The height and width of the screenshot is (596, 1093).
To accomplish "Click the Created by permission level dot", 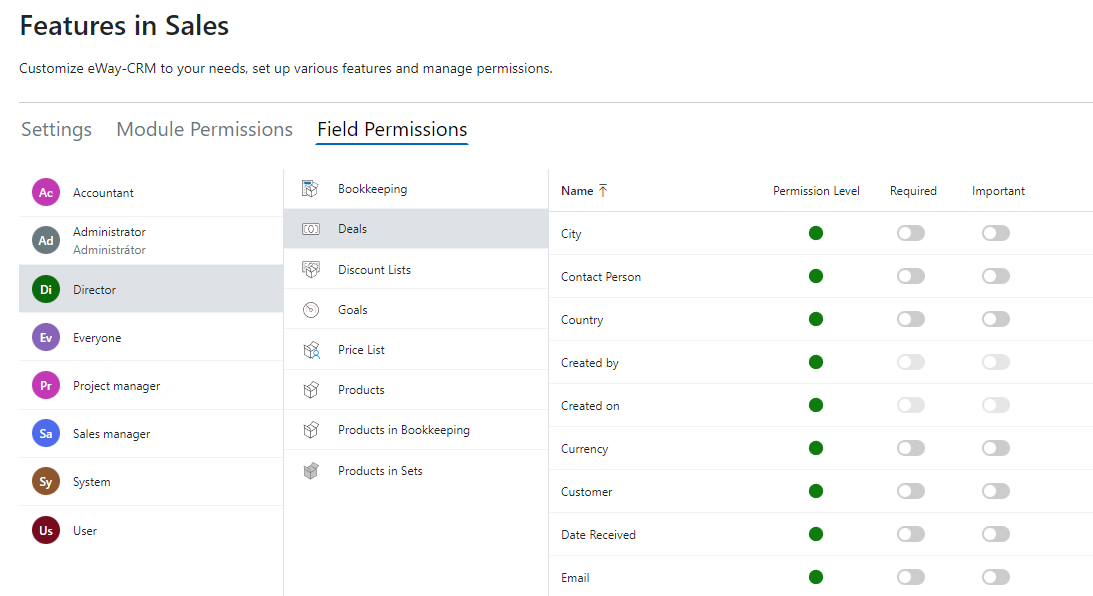I will click(816, 362).
